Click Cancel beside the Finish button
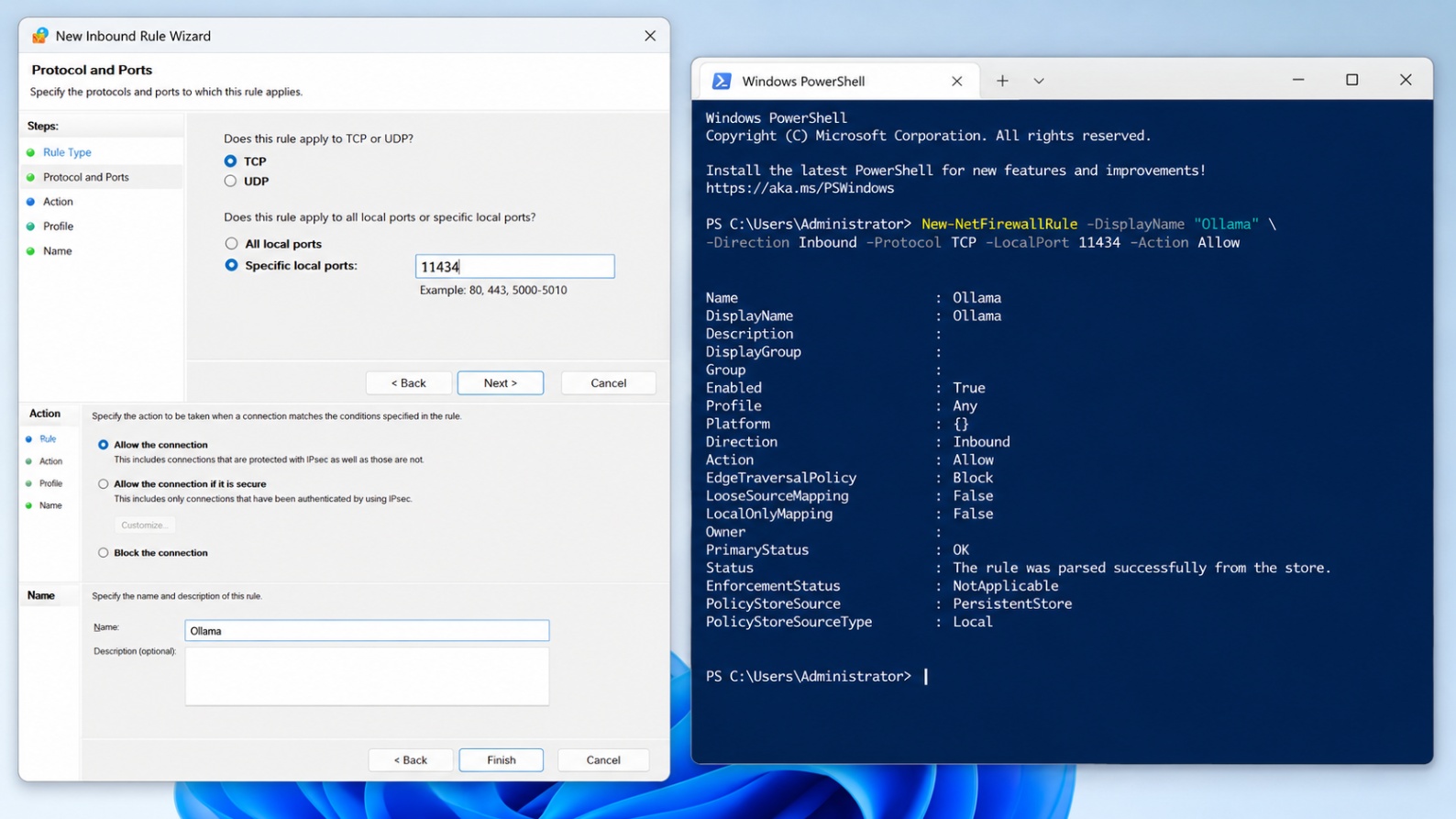1456x819 pixels. [x=603, y=760]
